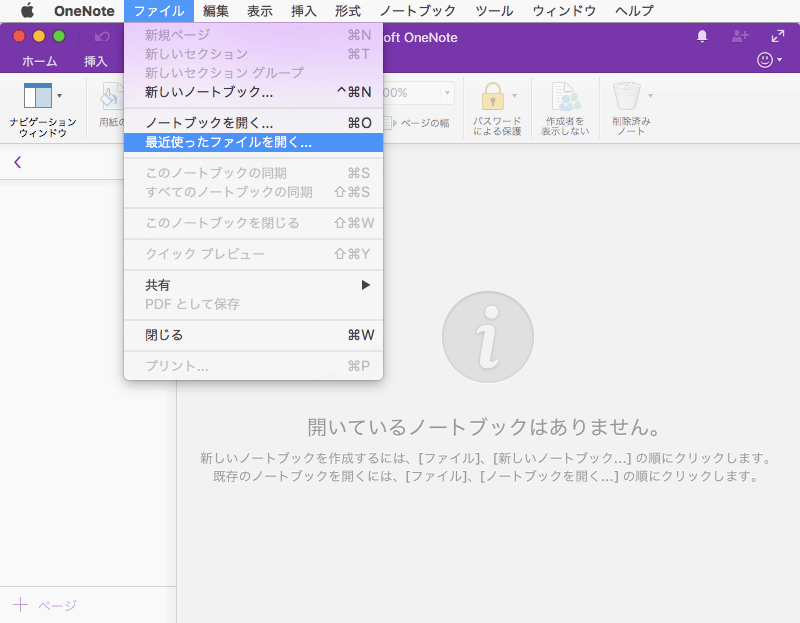This screenshot has height=623, width=800.
Task: Add a page with + ページ
Action: 45,605
